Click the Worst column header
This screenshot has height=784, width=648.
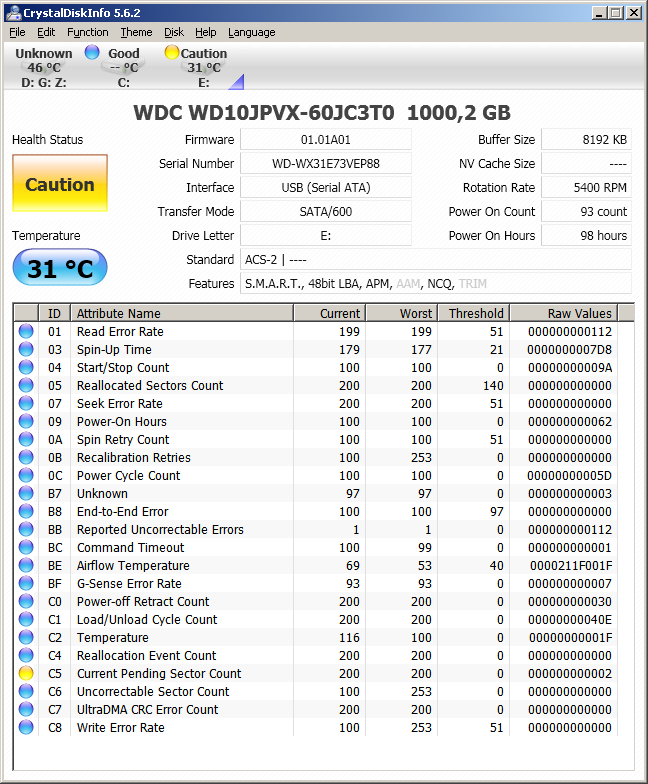(x=402, y=314)
